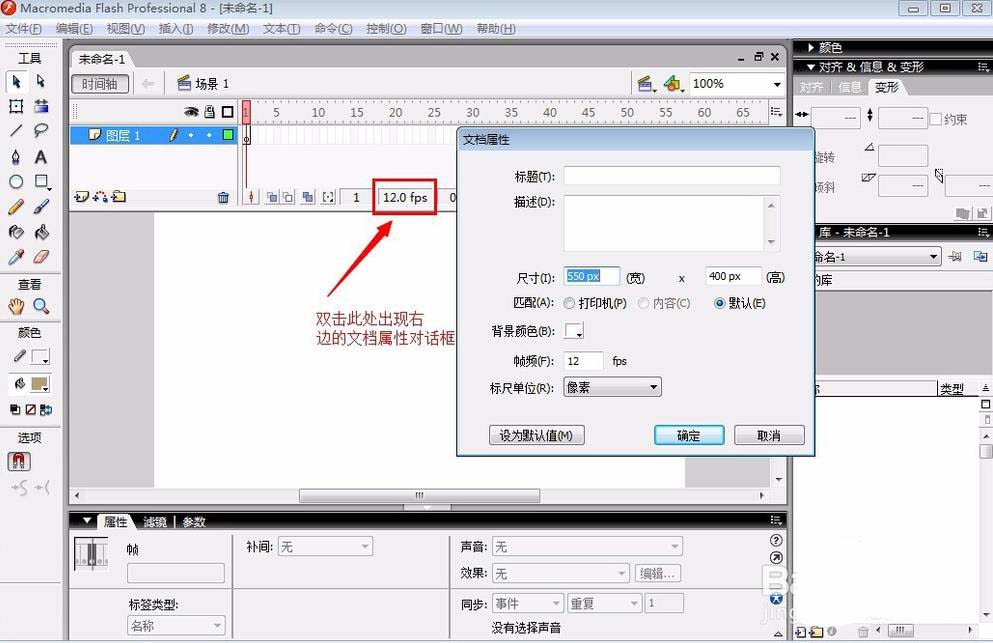Open the stage zoom 100% dropdown

(x=777, y=84)
